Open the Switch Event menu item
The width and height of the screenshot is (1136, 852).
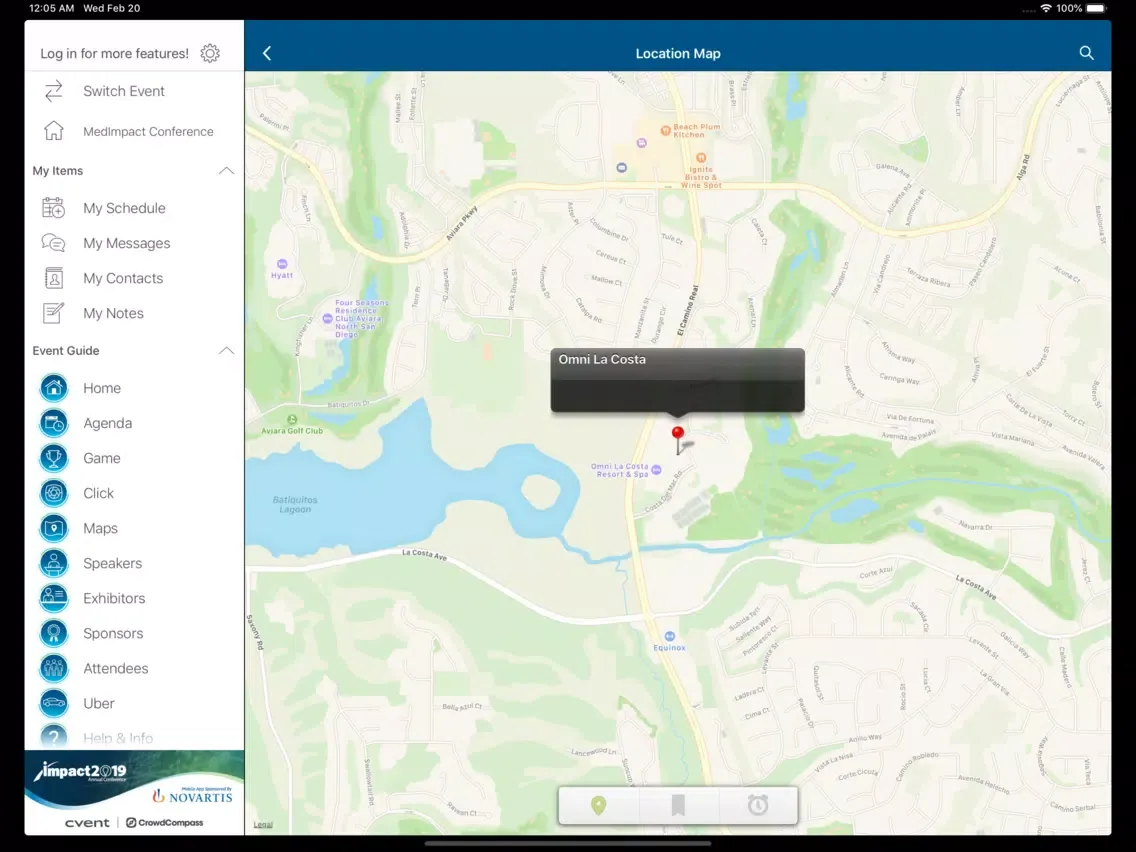(x=135, y=91)
